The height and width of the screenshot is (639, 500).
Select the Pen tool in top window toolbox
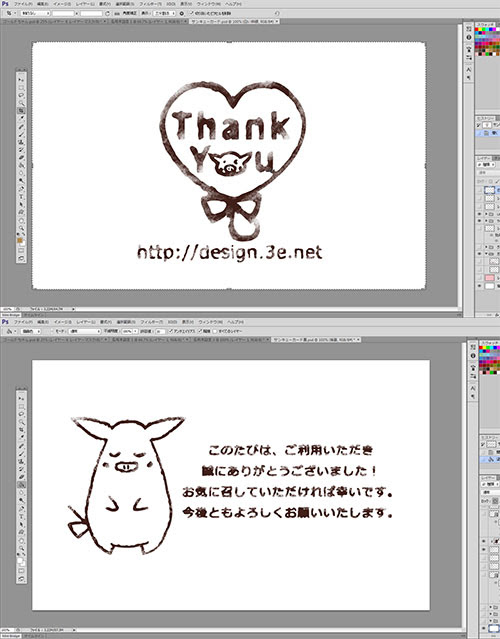tap(22, 189)
